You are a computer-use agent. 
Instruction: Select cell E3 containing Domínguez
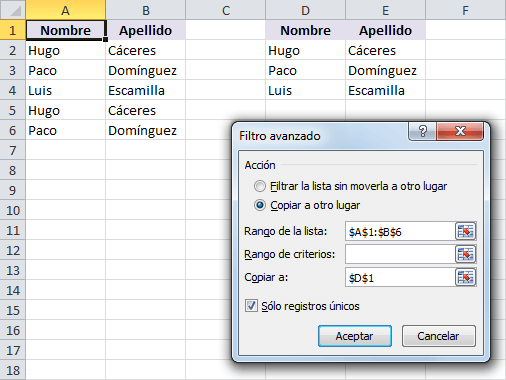point(385,70)
